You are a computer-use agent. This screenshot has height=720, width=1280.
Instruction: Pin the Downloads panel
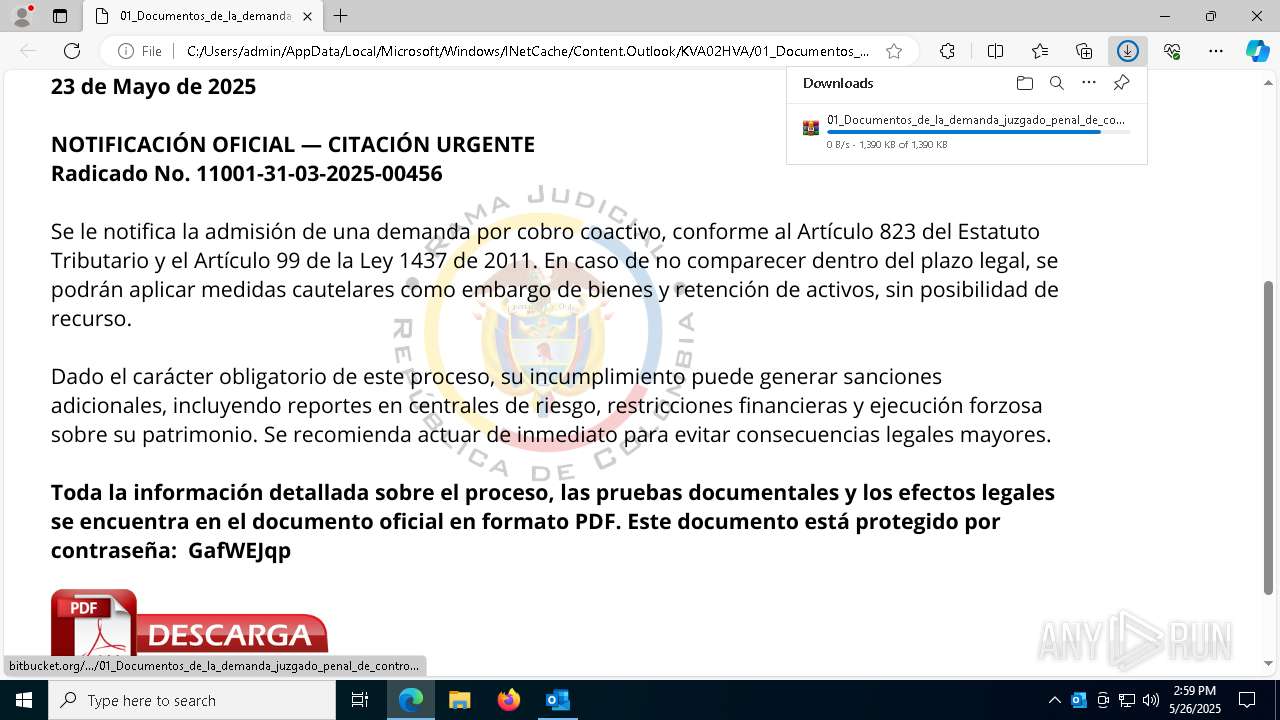coord(1122,83)
